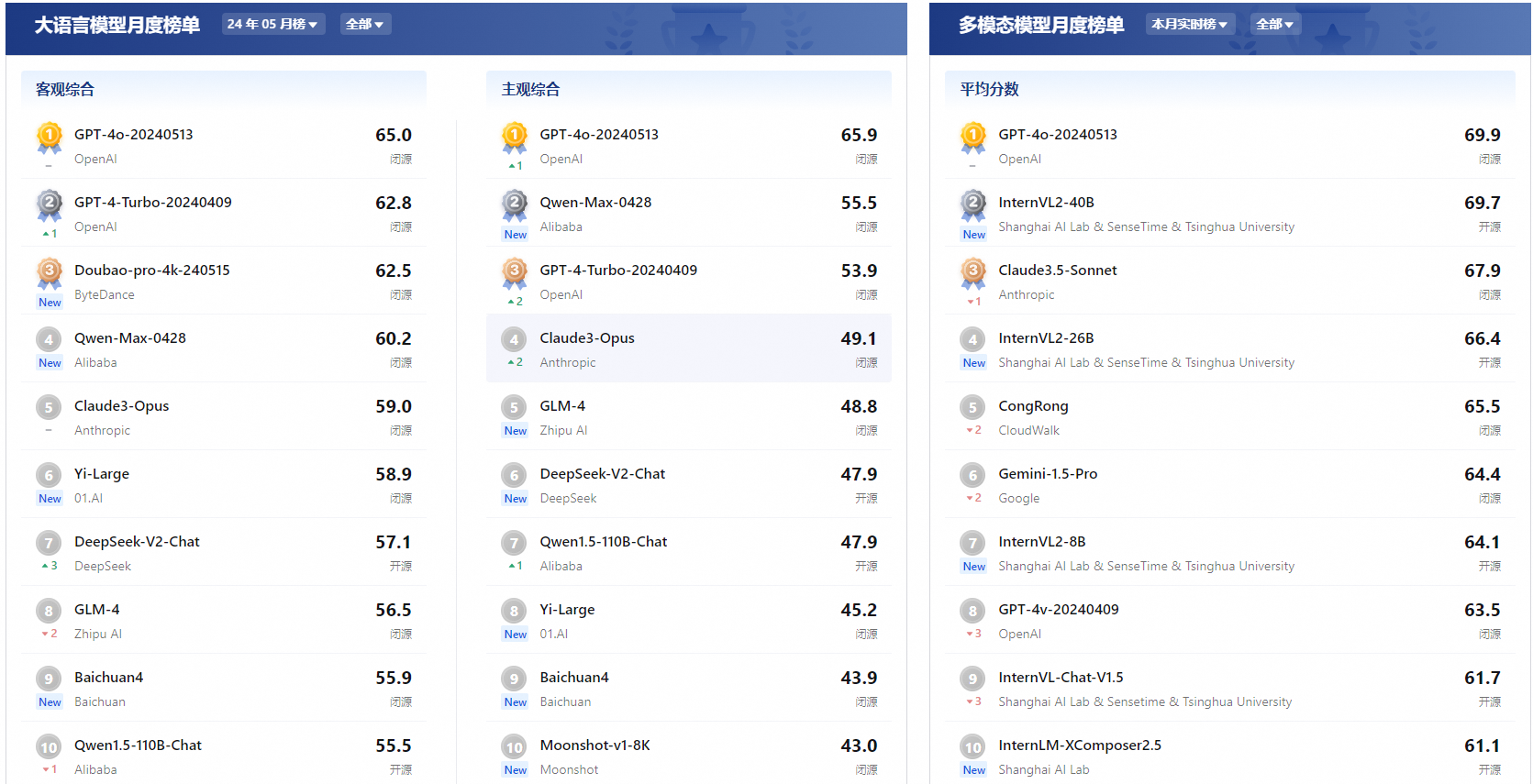Click rank 4 badge for Qwen-Max-0428 in 客观综合
This screenshot has width=1533, height=784.
(x=49, y=339)
